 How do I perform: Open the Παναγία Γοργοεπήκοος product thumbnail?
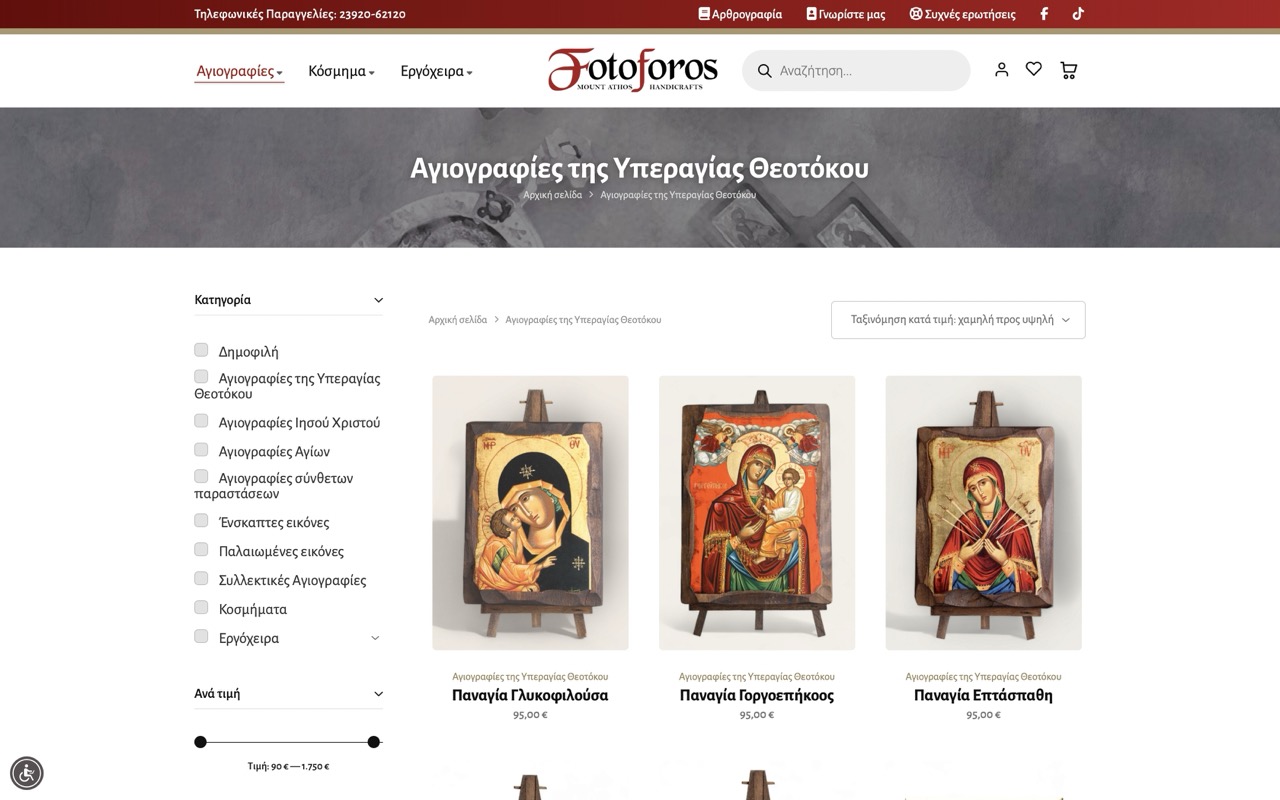757,513
